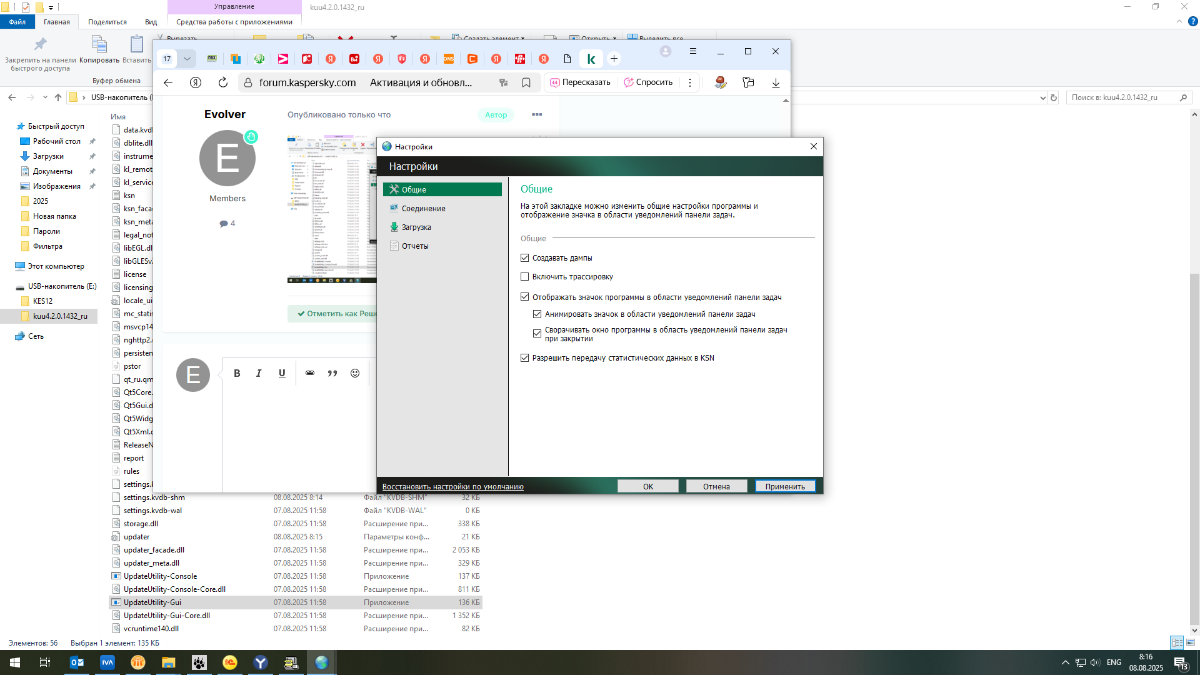Click the Underline button in forum editor
This screenshot has width=1200, height=675.
point(282,373)
